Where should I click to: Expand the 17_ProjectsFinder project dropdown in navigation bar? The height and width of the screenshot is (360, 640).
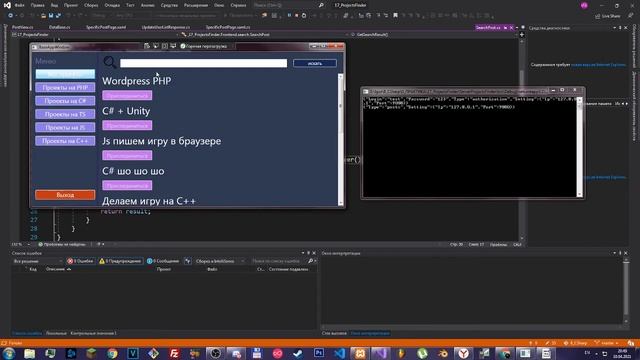[x=94, y=35]
